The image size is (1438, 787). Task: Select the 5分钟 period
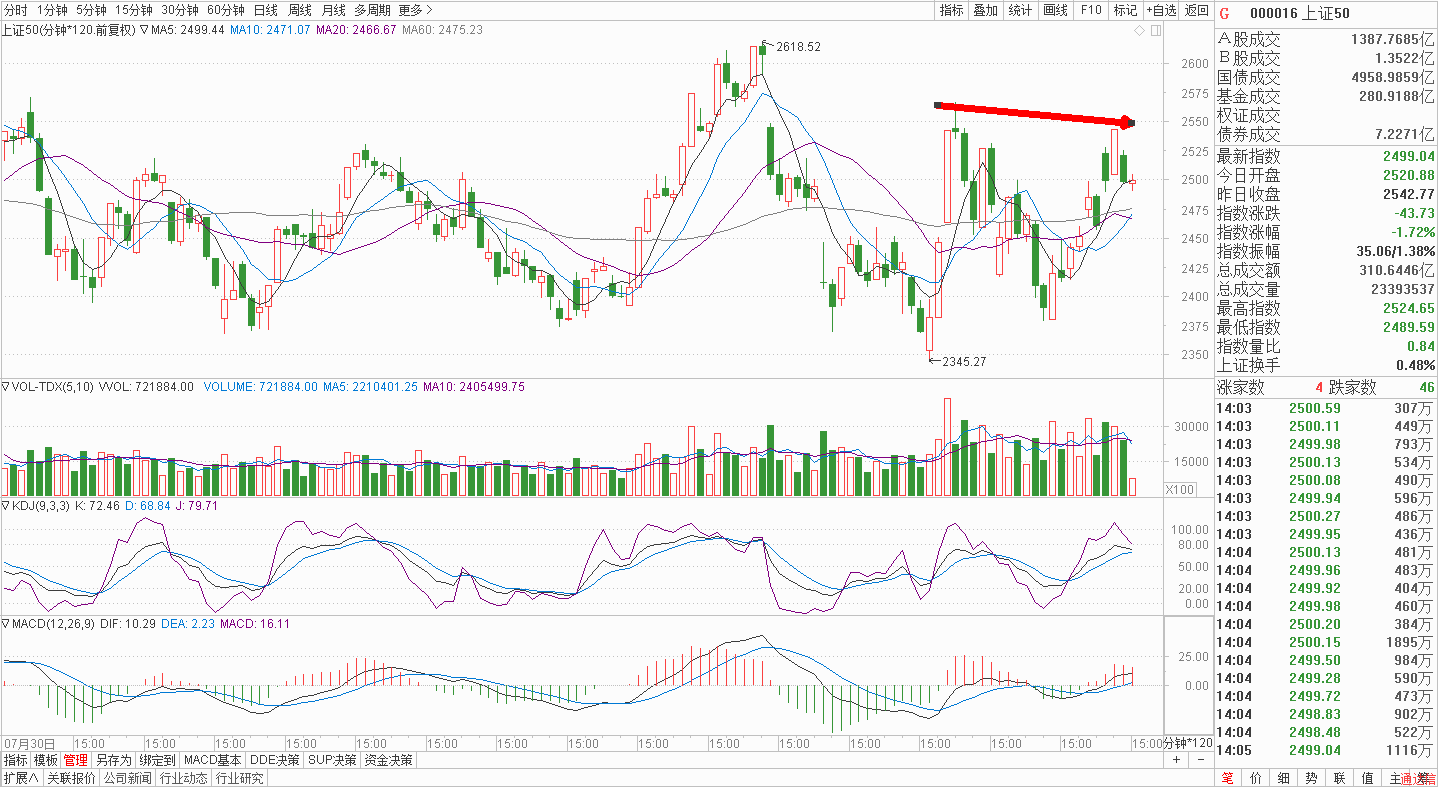(91, 10)
